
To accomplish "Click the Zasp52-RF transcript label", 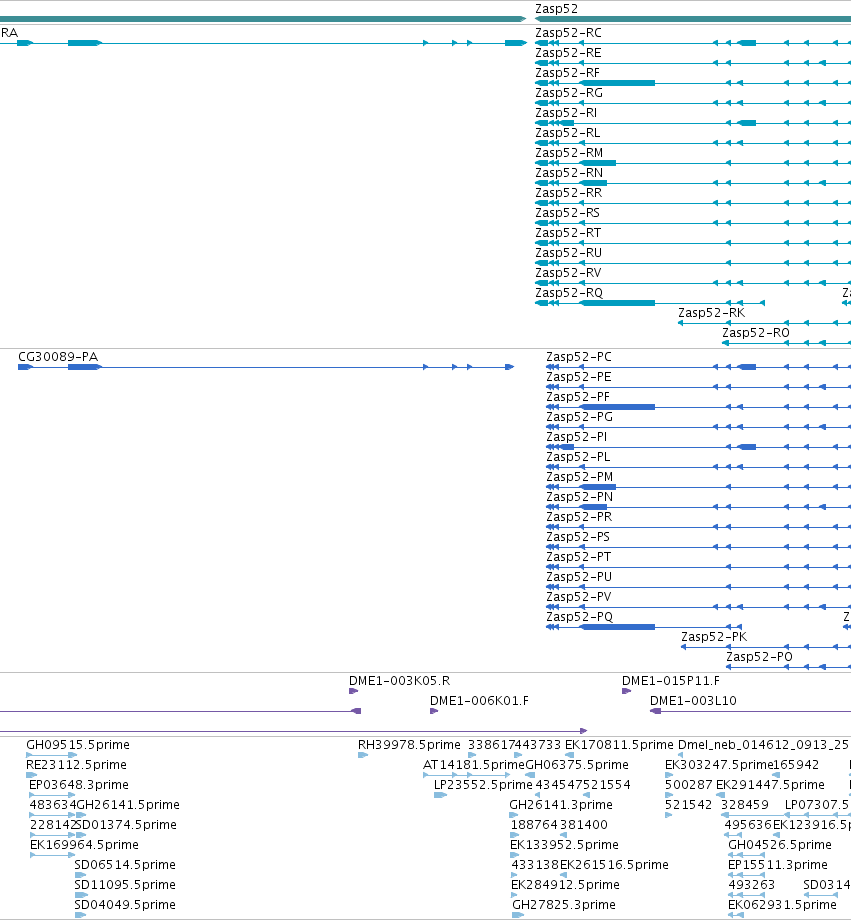I will pyautogui.click(x=568, y=73).
